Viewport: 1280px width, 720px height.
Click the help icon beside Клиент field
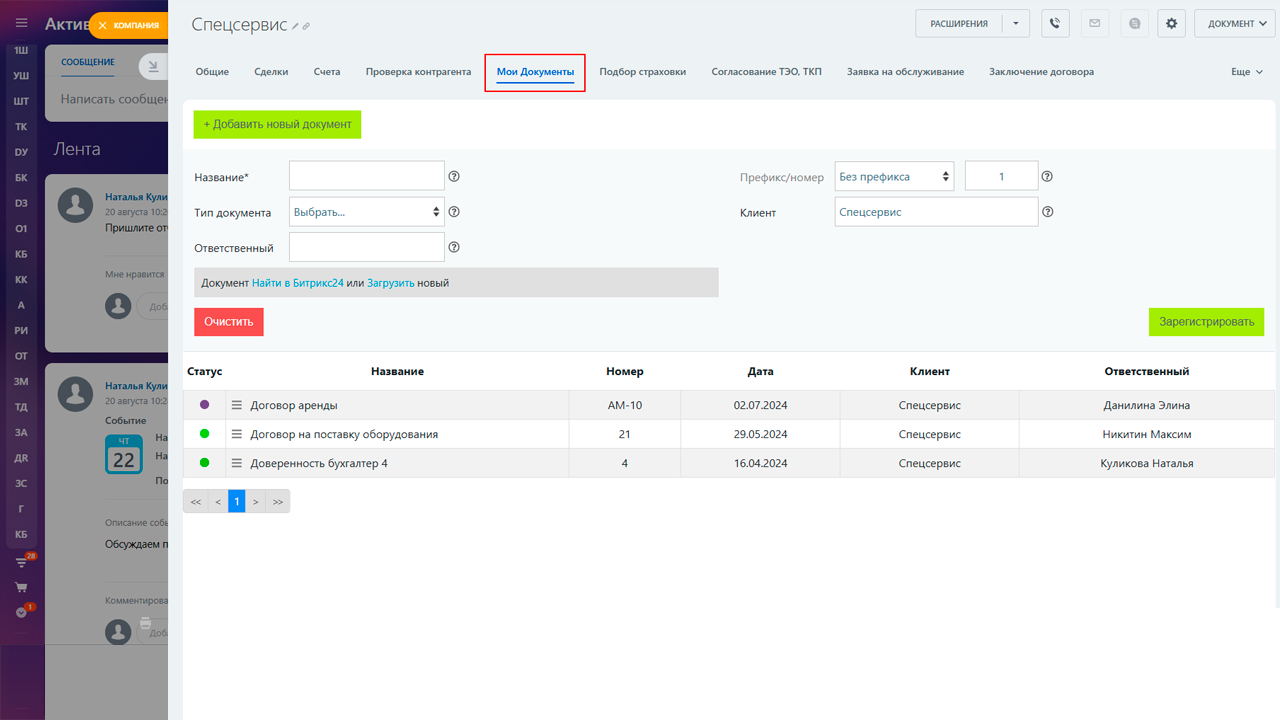pyautogui.click(x=1047, y=212)
